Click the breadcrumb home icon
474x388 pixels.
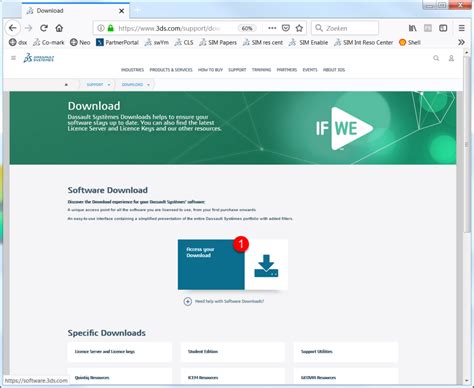point(66,85)
